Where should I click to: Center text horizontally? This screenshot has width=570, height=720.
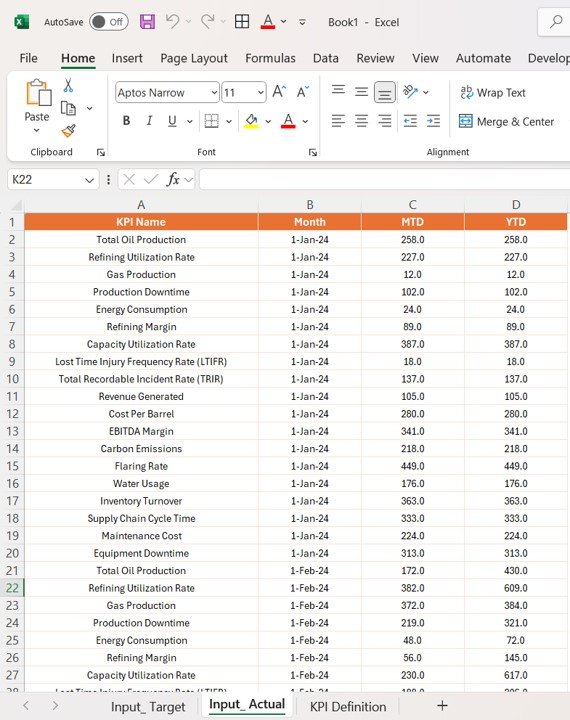361,121
